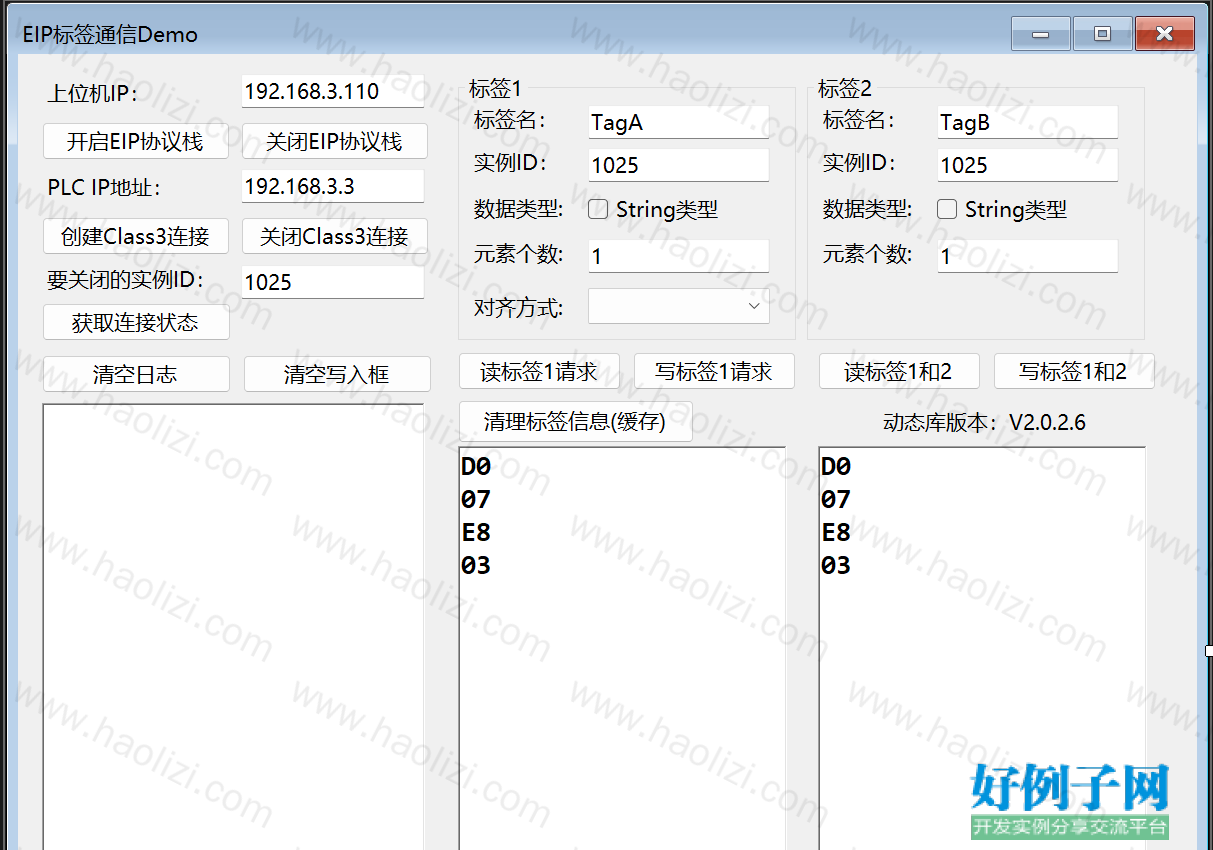The height and width of the screenshot is (850, 1213).
Task: Click 清空日志 button
Action: point(135,374)
